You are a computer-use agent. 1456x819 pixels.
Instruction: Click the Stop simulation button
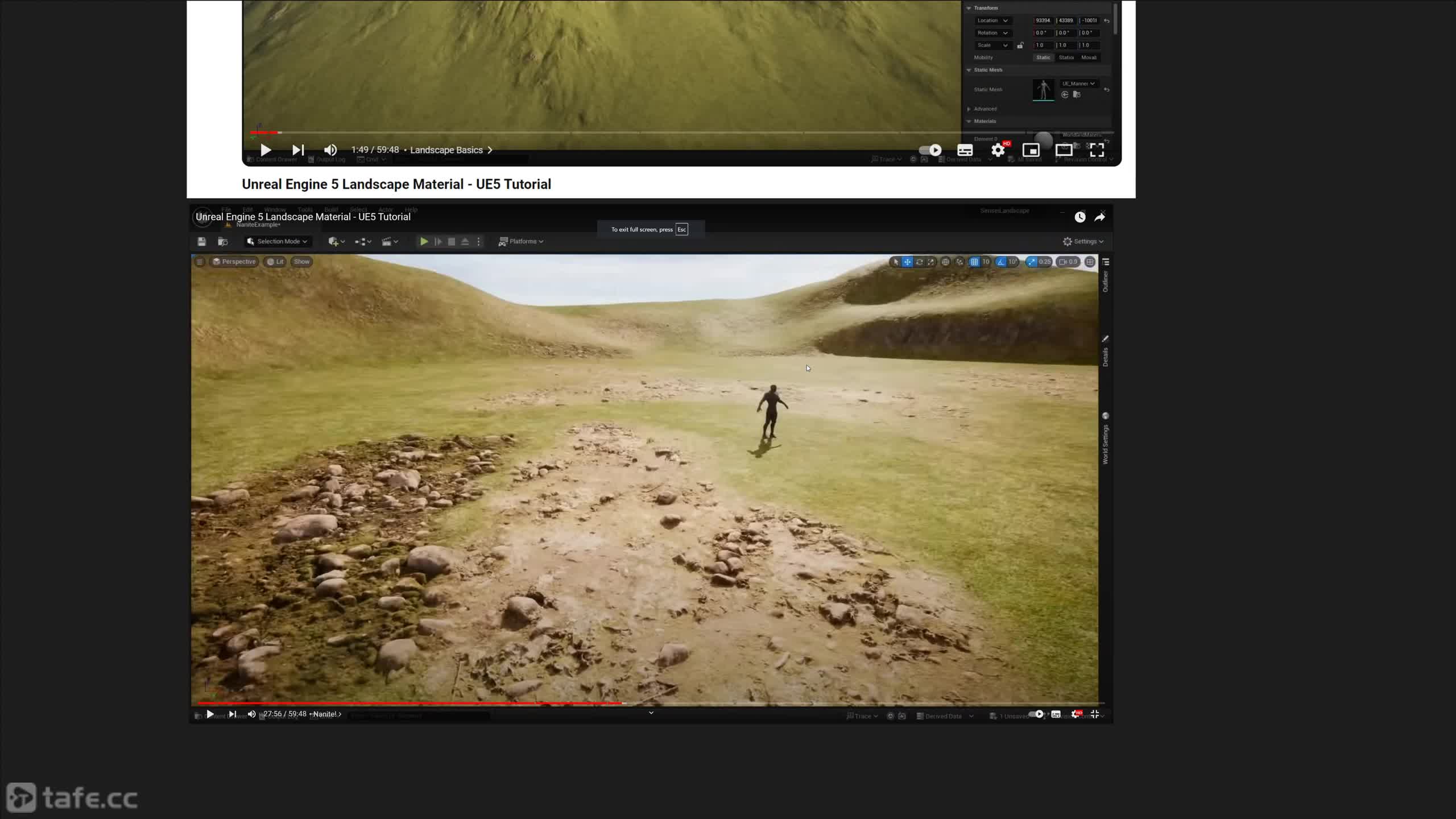(x=452, y=242)
